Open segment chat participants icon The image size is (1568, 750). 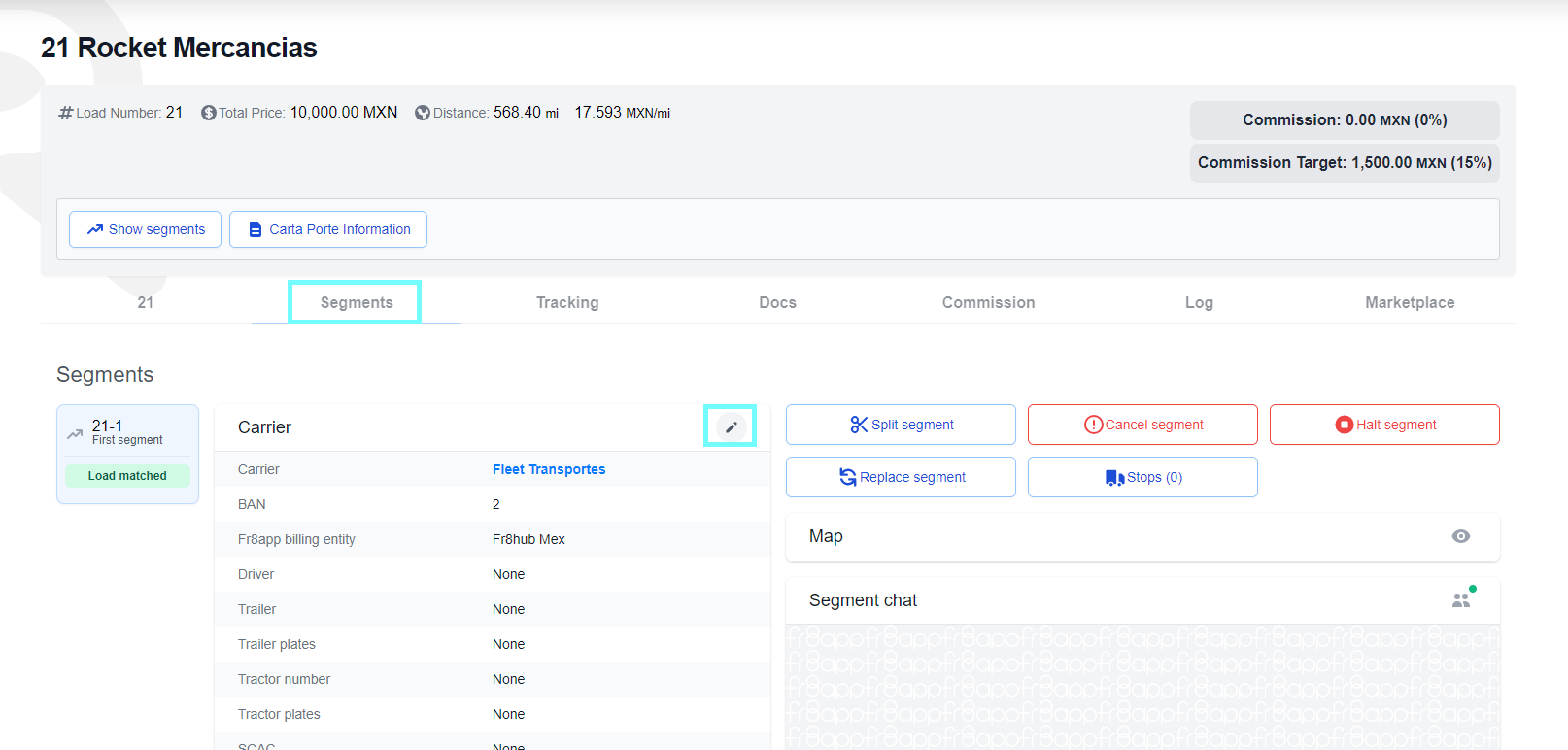click(1461, 600)
